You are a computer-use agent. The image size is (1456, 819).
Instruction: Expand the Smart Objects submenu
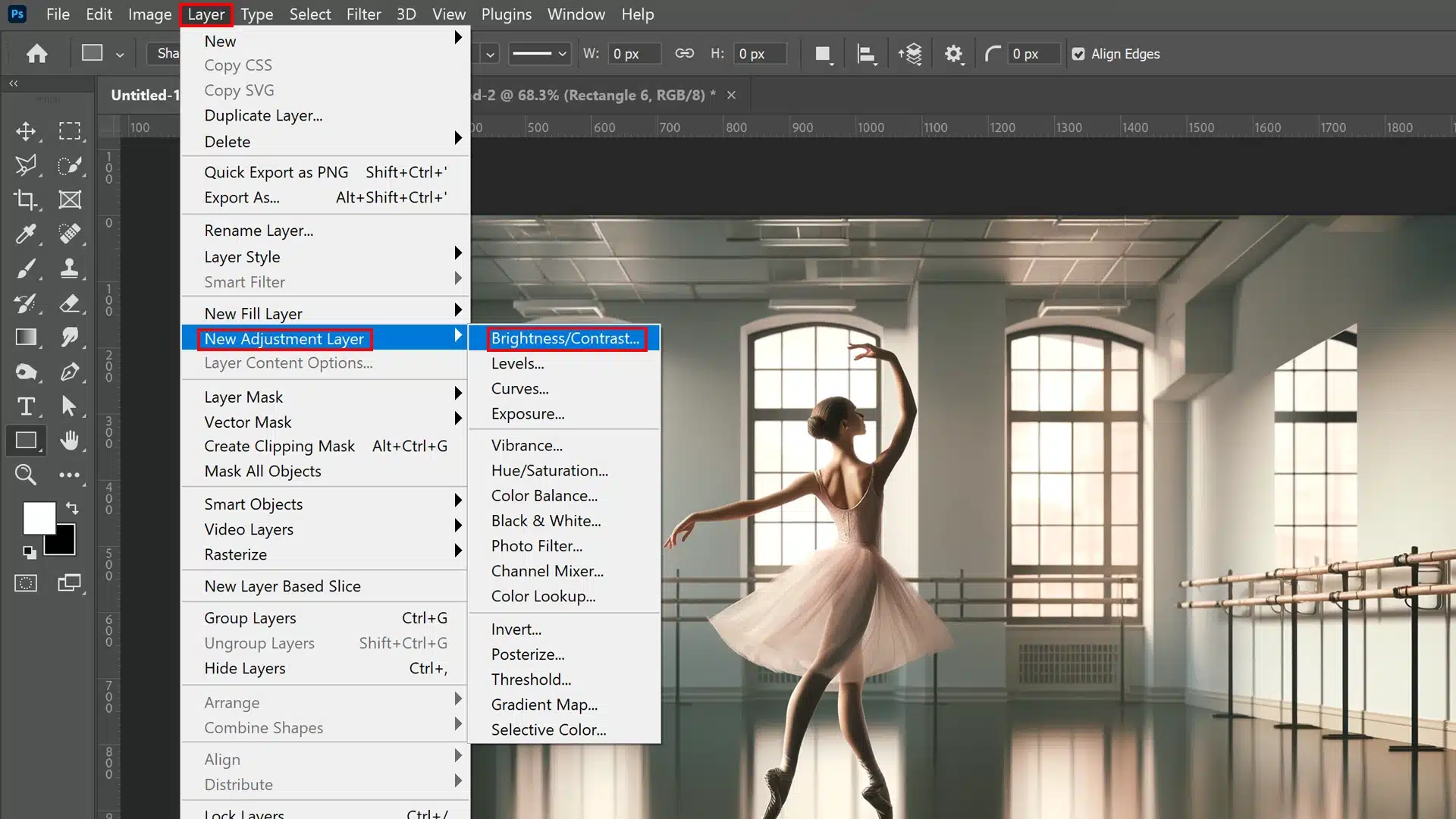coord(325,504)
